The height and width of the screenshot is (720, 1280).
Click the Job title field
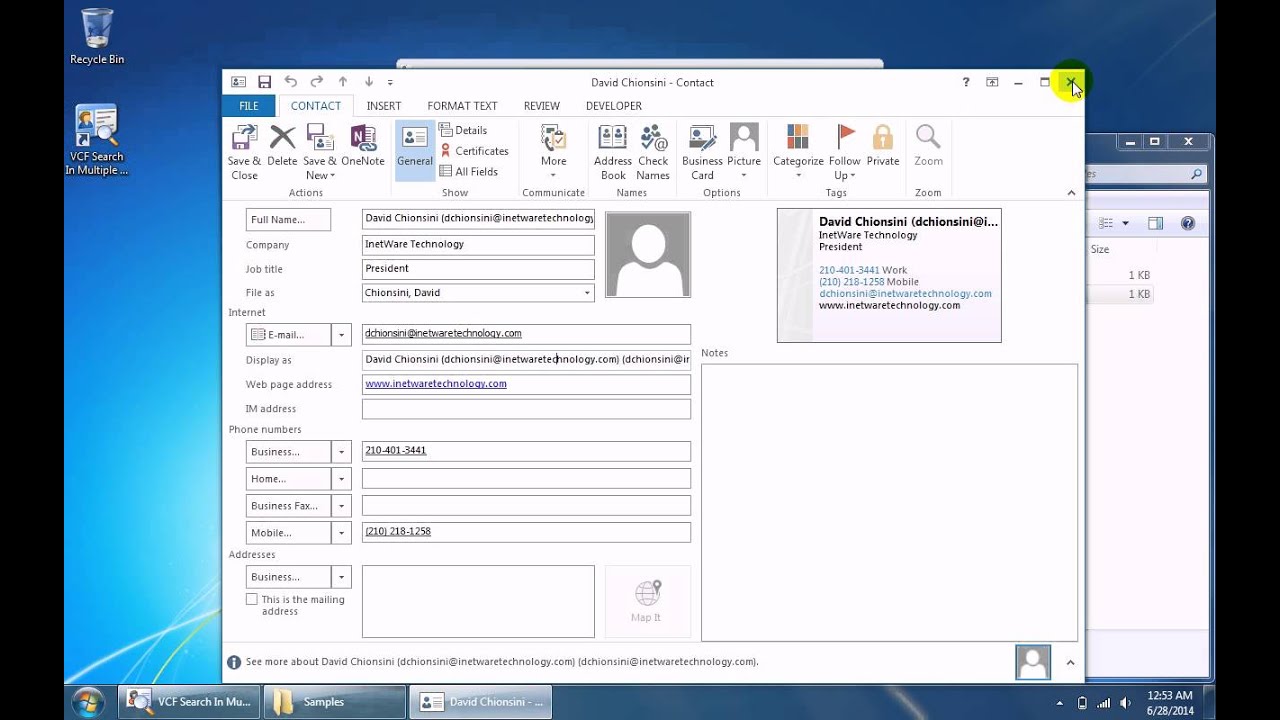click(x=478, y=269)
